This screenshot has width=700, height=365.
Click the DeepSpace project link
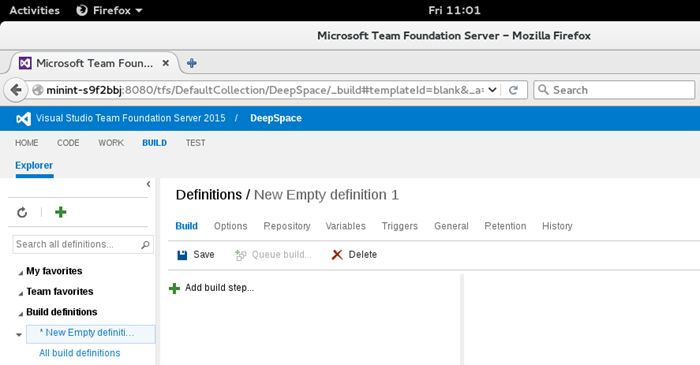click(276, 118)
